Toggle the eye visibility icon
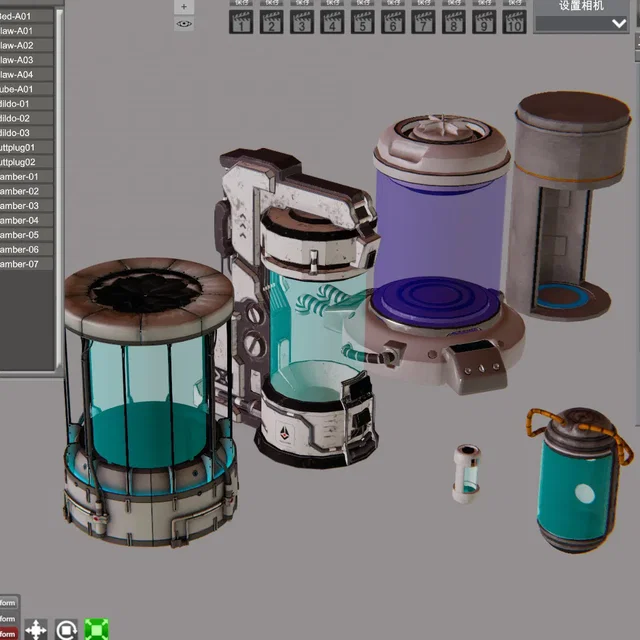640x640 pixels. 184,24
